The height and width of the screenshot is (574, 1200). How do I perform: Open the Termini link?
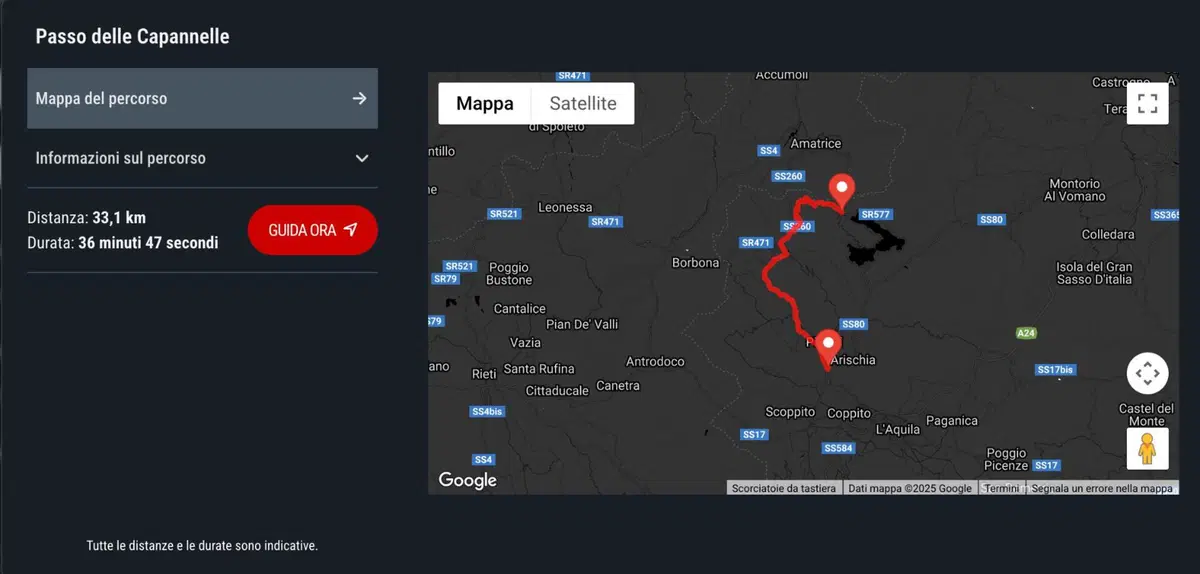click(1001, 488)
